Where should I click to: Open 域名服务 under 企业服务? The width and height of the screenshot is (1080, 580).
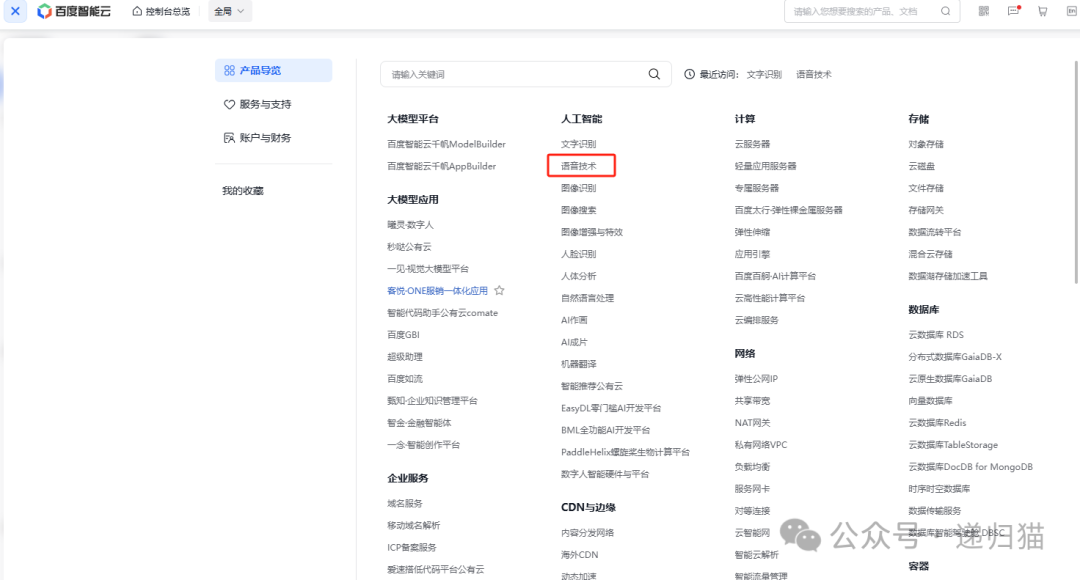point(405,504)
